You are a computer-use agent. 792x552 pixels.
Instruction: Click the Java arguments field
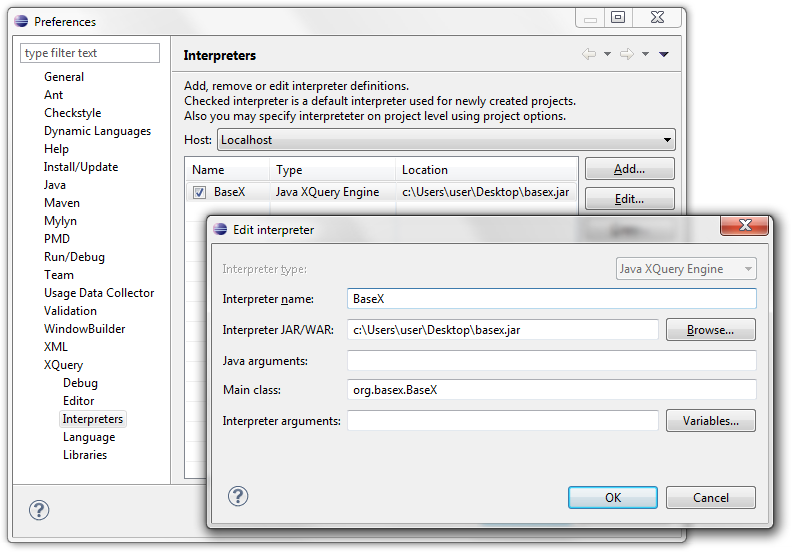[552, 361]
